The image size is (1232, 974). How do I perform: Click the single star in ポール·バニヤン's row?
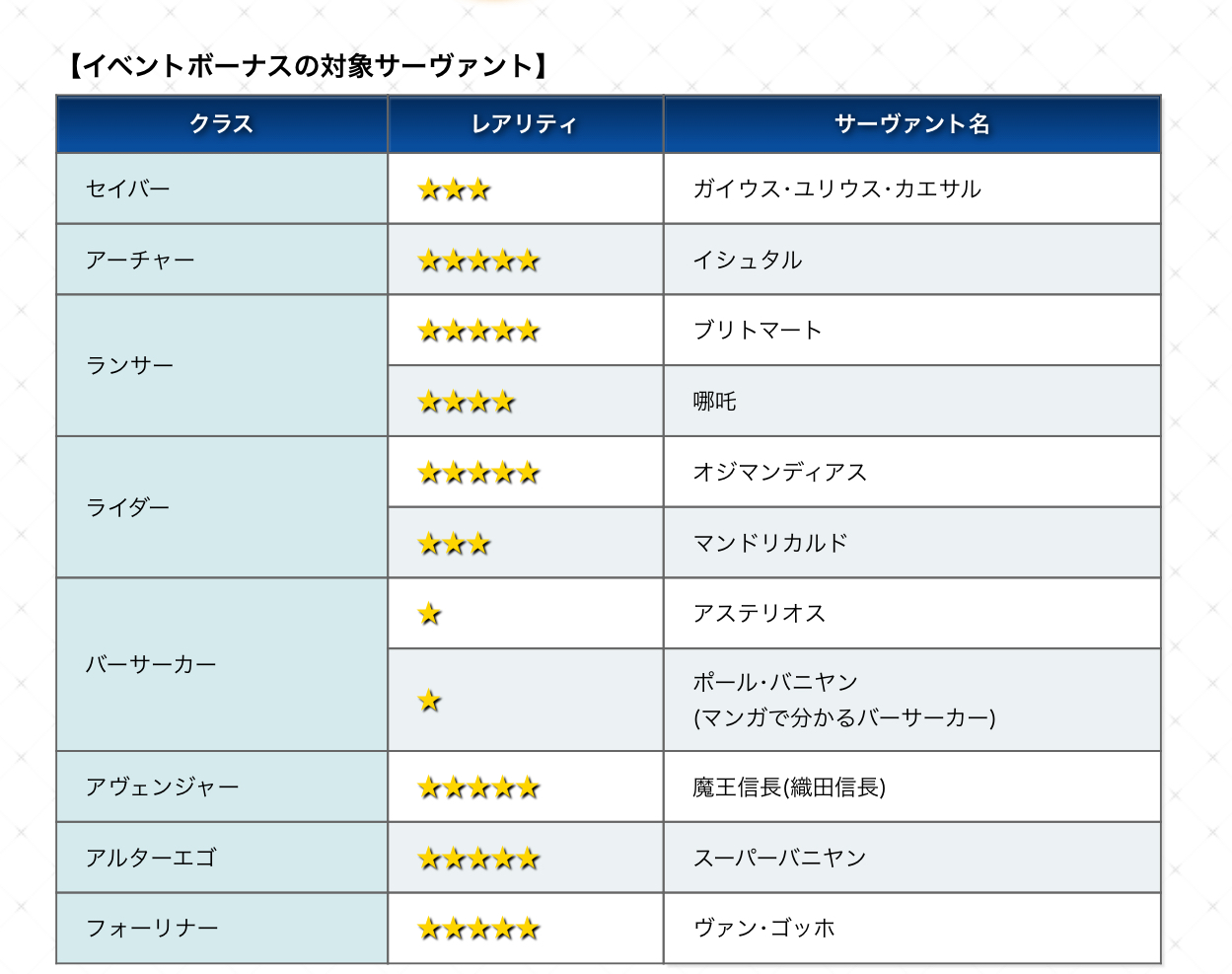pyautogui.click(x=429, y=701)
